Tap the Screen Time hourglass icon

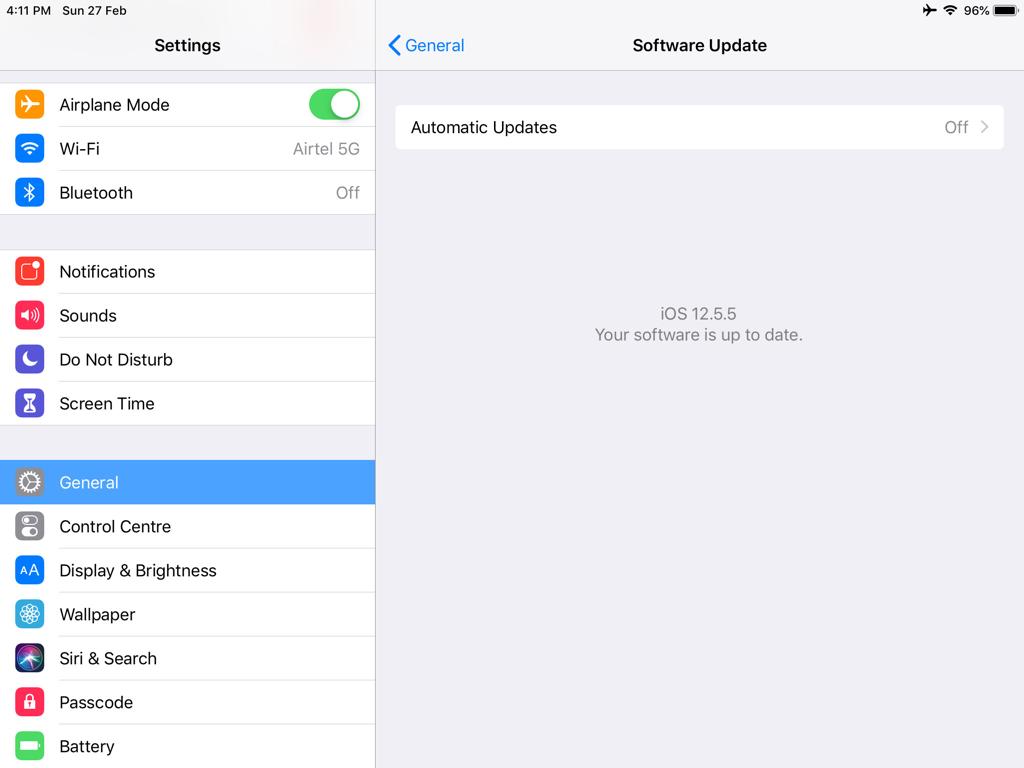coord(29,404)
